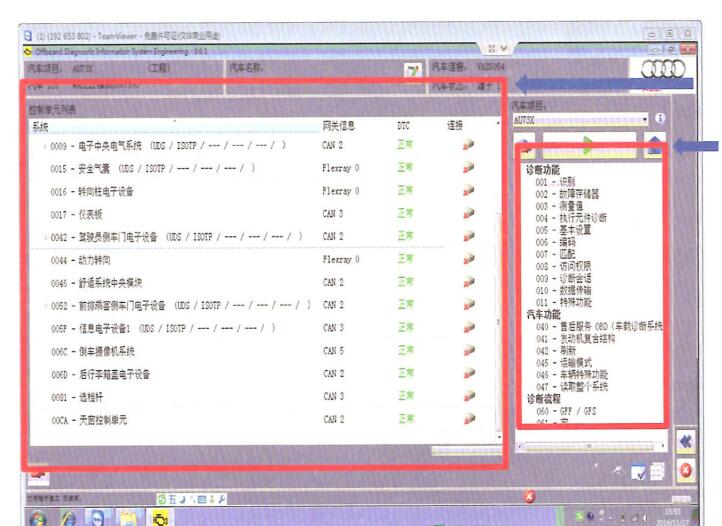Click the function list horizontal scrollbar
Image resolution: width=722 pixels, height=526 pixels.
coord(591,446)
